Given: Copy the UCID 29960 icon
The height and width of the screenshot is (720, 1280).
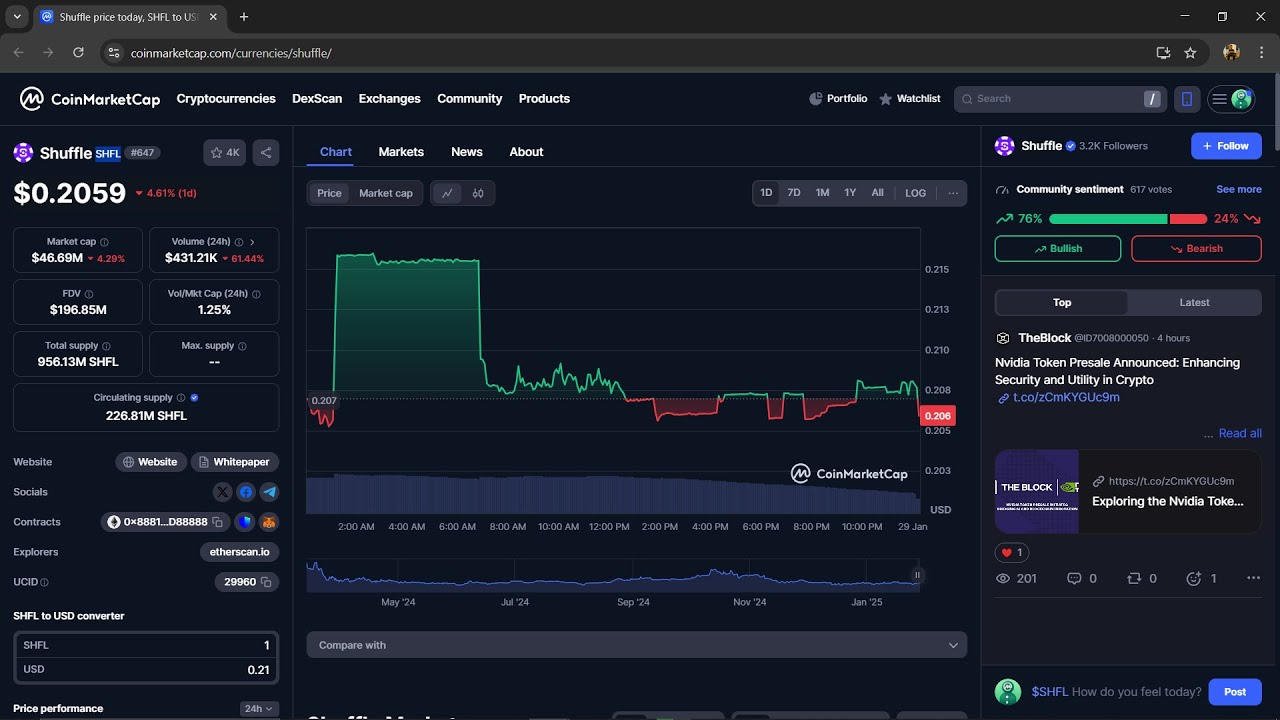Looking at the screenshot, I should click(x=266, y=582).
